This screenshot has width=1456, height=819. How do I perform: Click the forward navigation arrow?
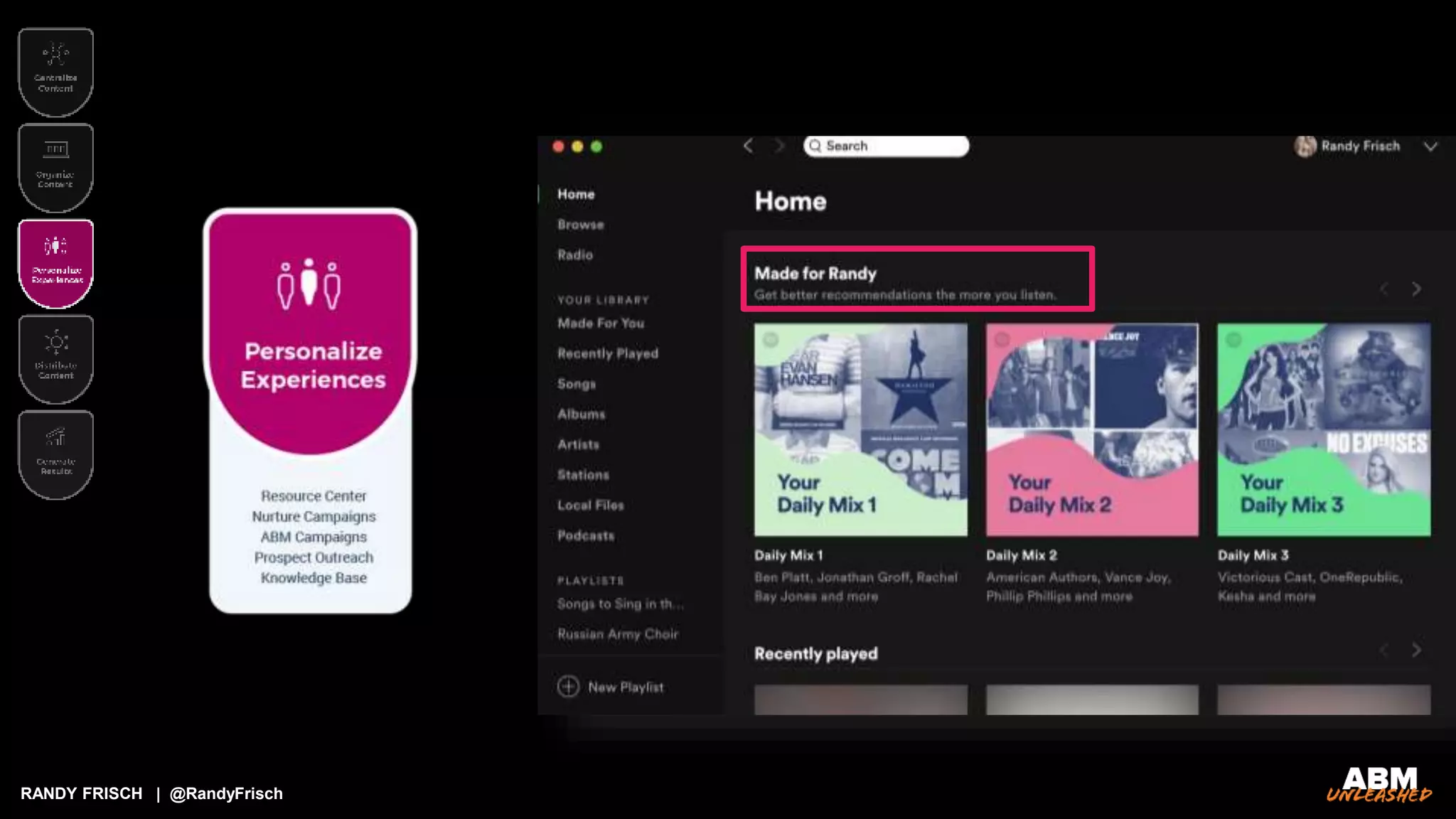(779, 146)
